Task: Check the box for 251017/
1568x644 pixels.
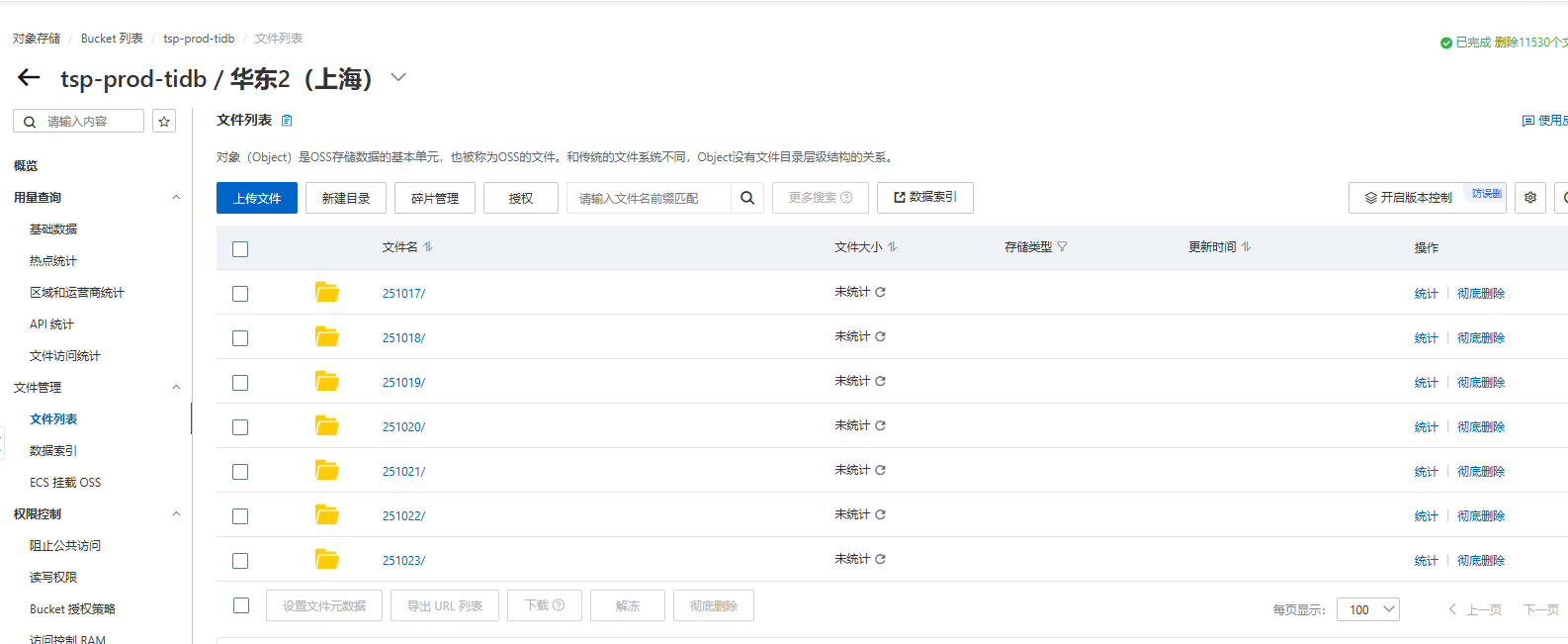Action: click(x=240, y=294)
